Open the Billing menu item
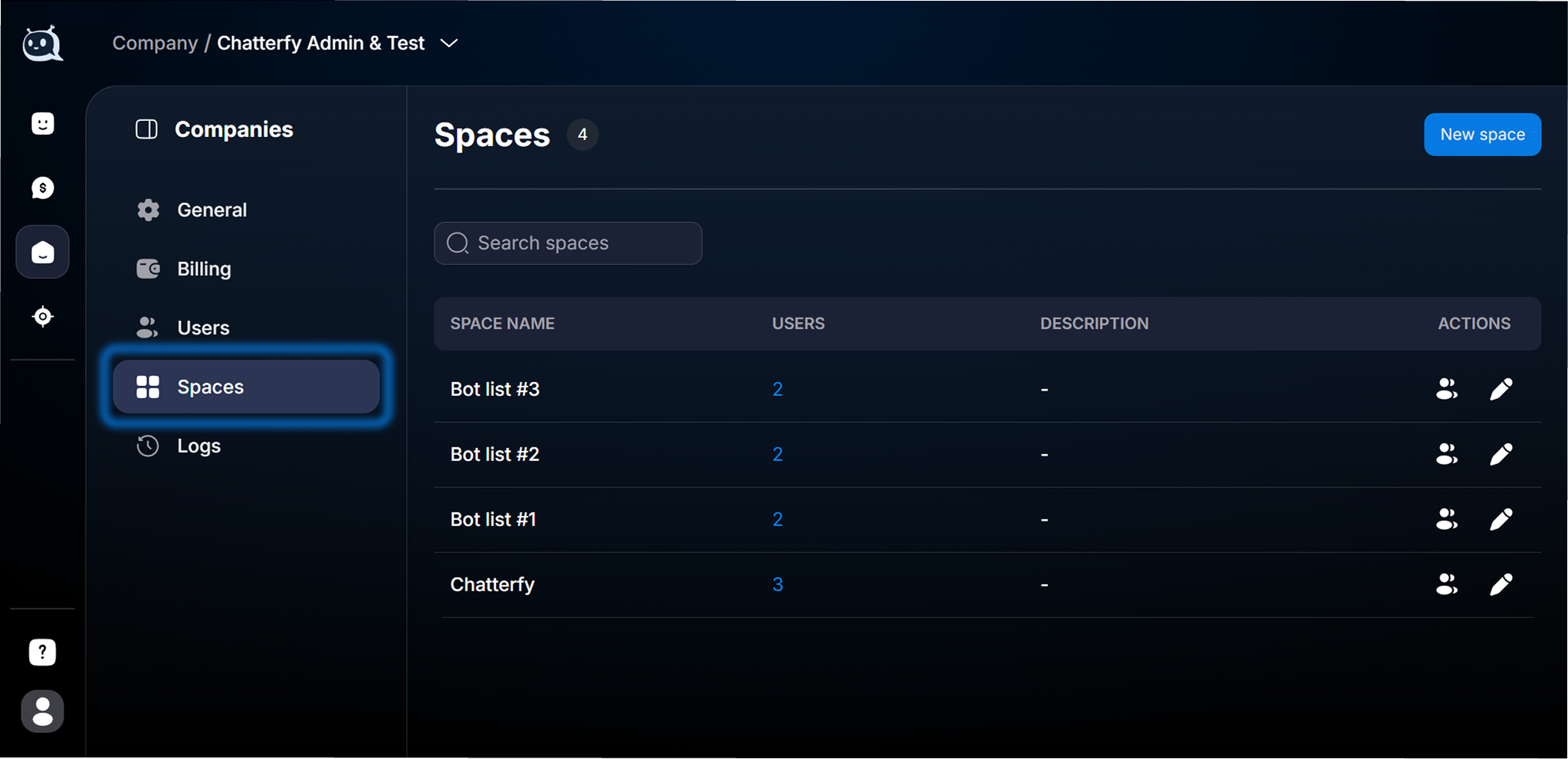The image size is (1568, 759). [245, 269]
